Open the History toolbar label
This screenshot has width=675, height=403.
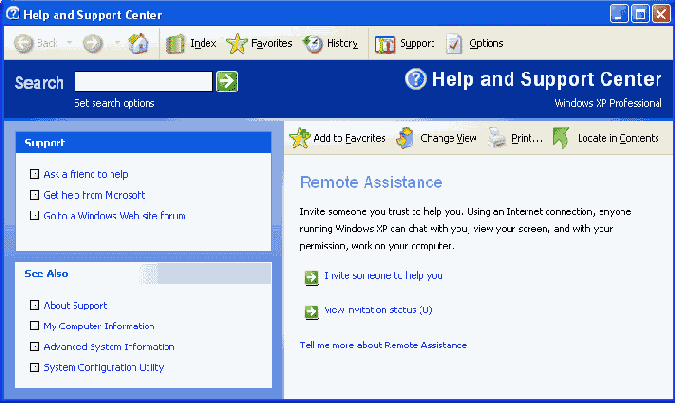click(x=342, y=43)
